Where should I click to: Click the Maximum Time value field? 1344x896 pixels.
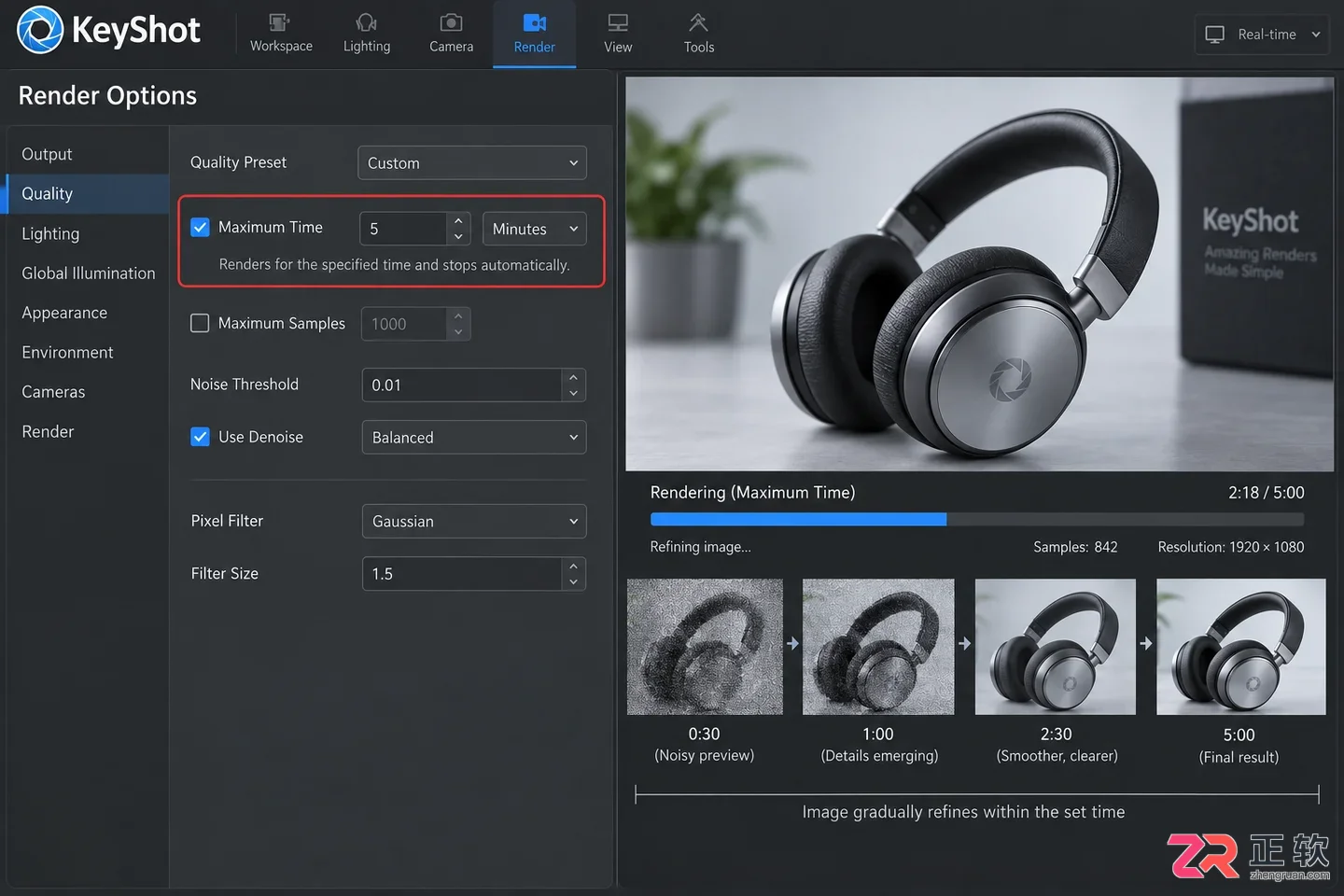pos(403,229)
